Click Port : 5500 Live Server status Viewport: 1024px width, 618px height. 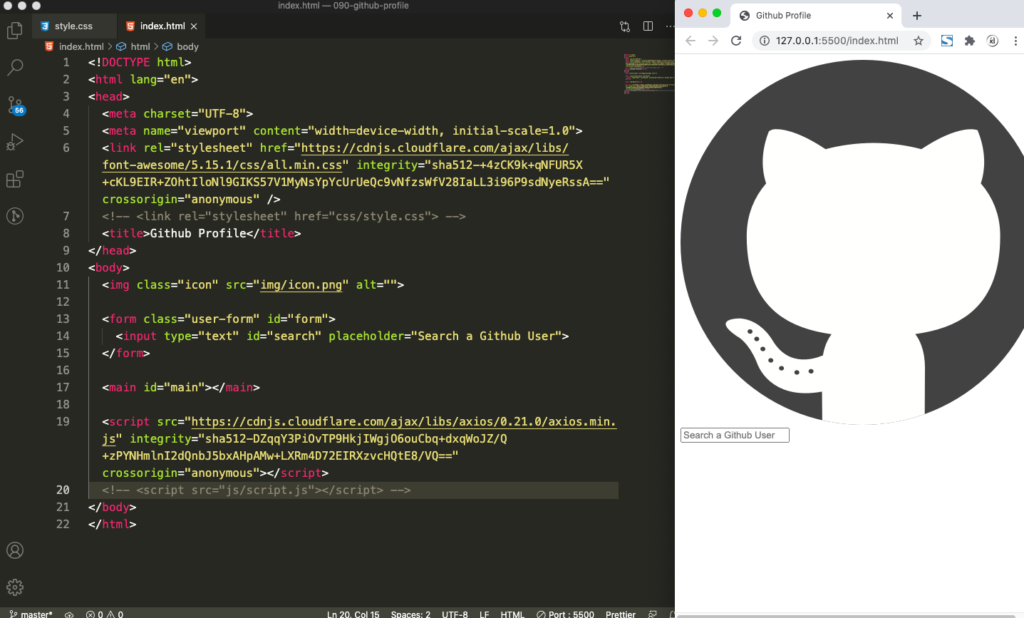coord(566,614)
